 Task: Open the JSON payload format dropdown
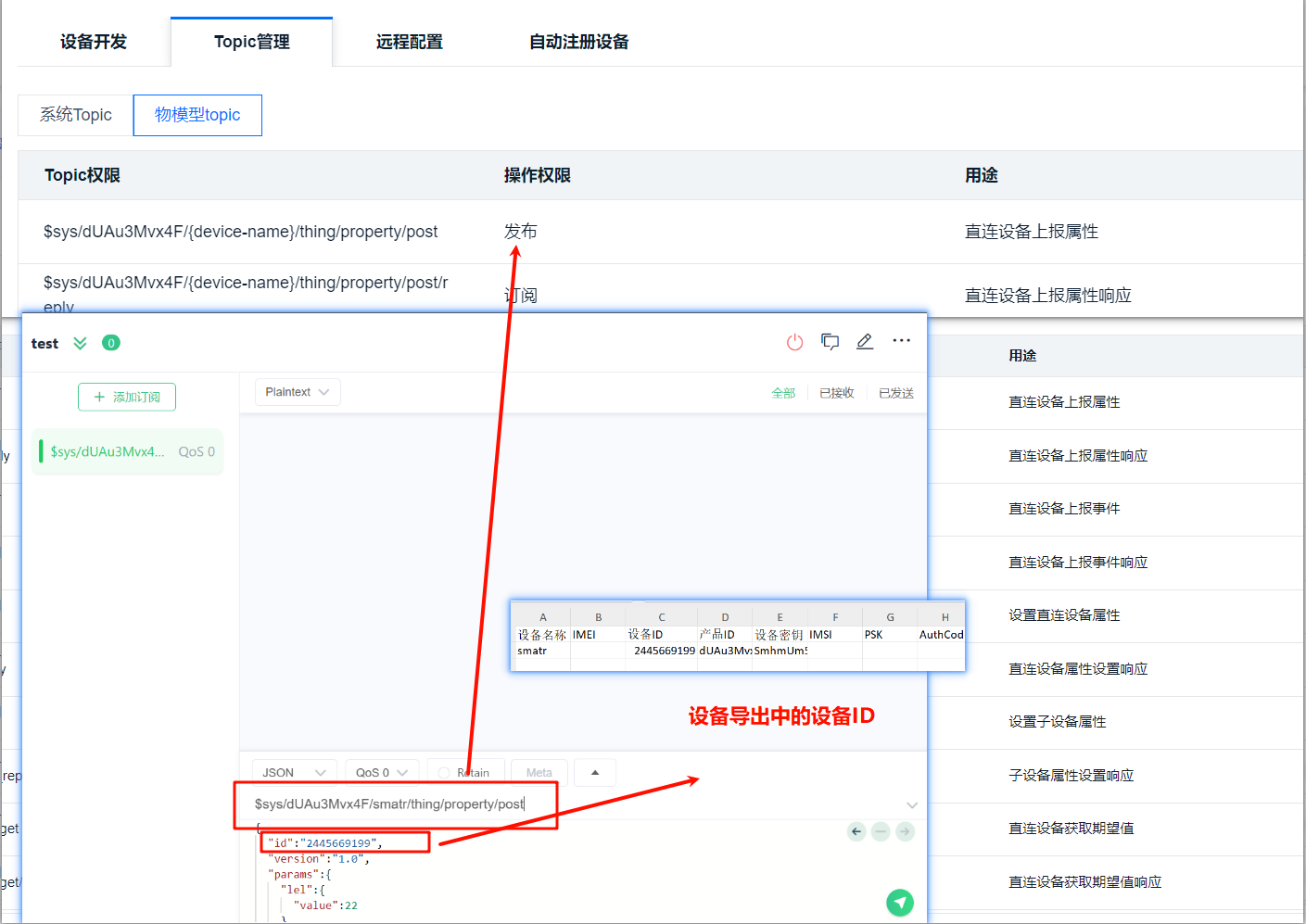tap(294, 772)
